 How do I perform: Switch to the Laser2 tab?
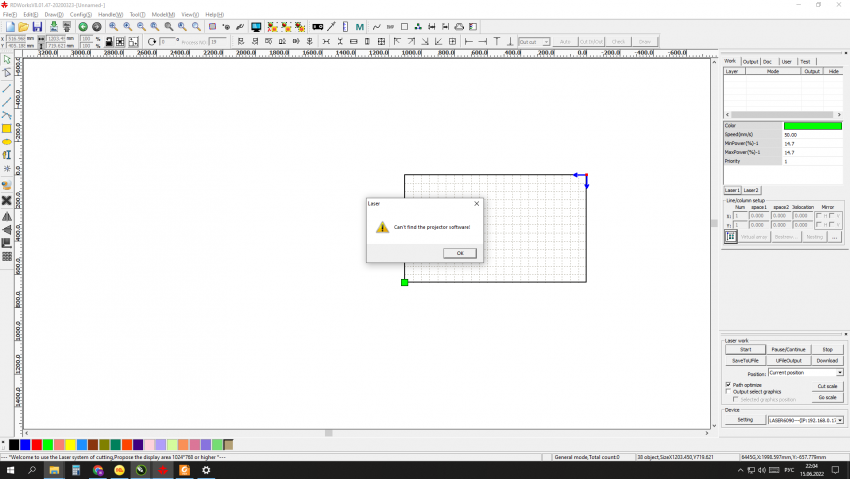(x=750, y=190)
